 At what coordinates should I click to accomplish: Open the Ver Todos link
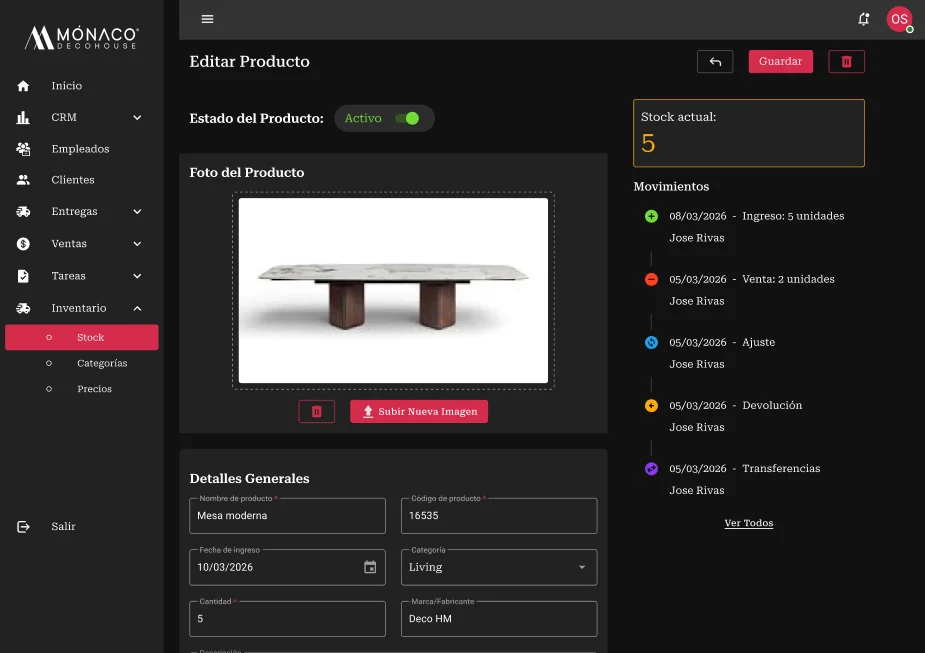click(x=749, y=523)
